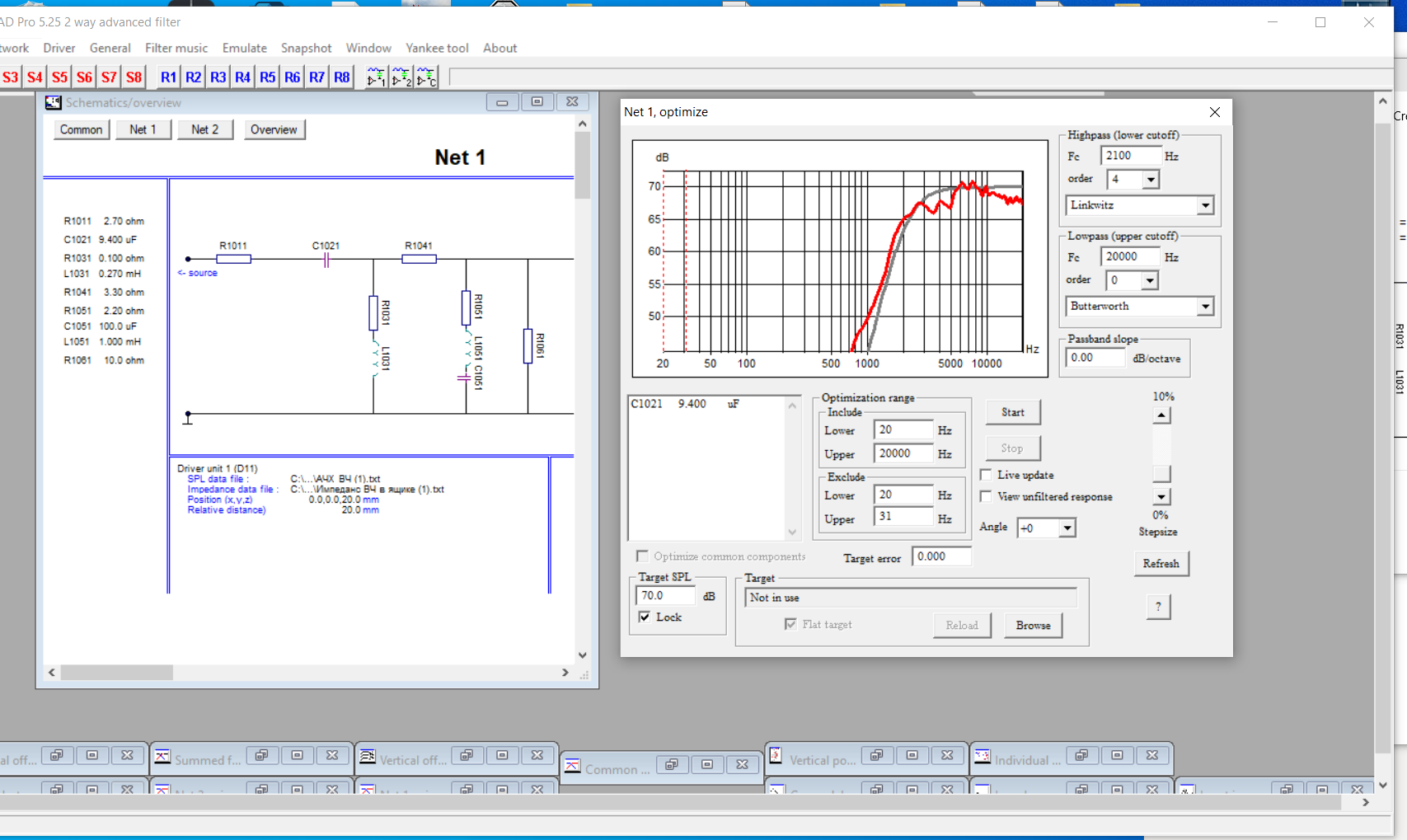Uncheck the Target SPL Lock checkbox
The width and height of the screenshot is (1407, 840).
(645, 617)
